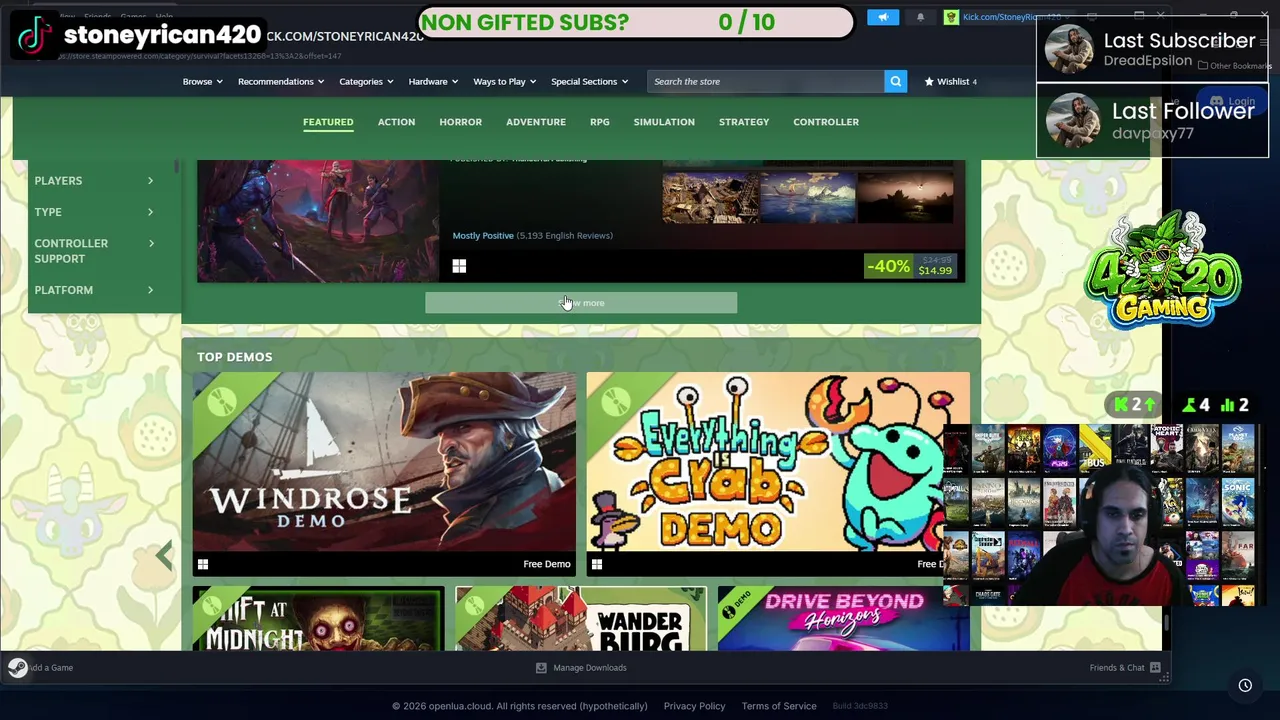Click the Top Demos carousel left arrow
The image size is (1280, 720).
pos(164,556)
